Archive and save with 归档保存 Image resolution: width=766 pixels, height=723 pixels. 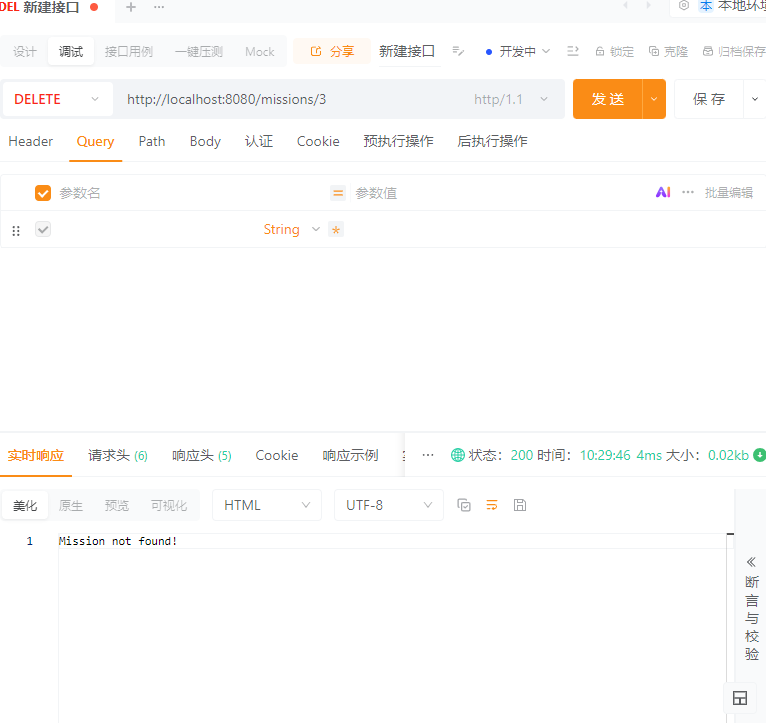pos(734,51)
